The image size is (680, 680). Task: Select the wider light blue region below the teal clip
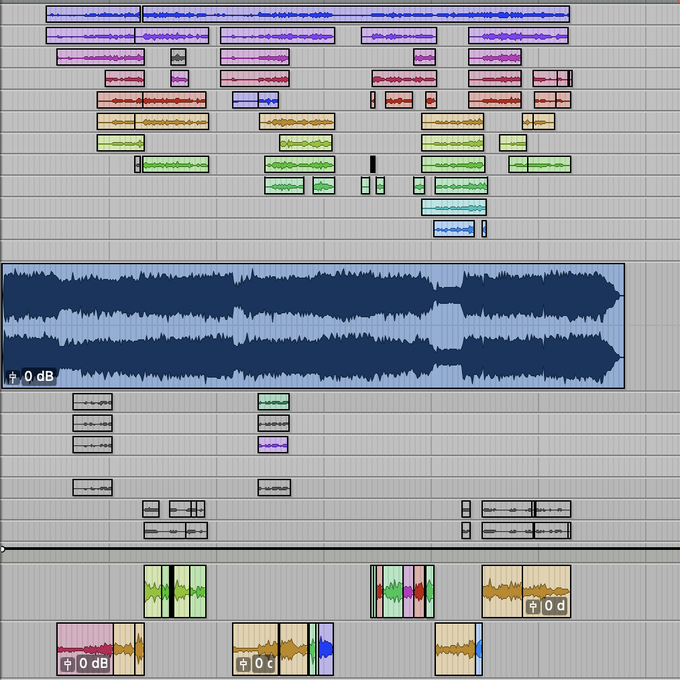click(454, 229)
